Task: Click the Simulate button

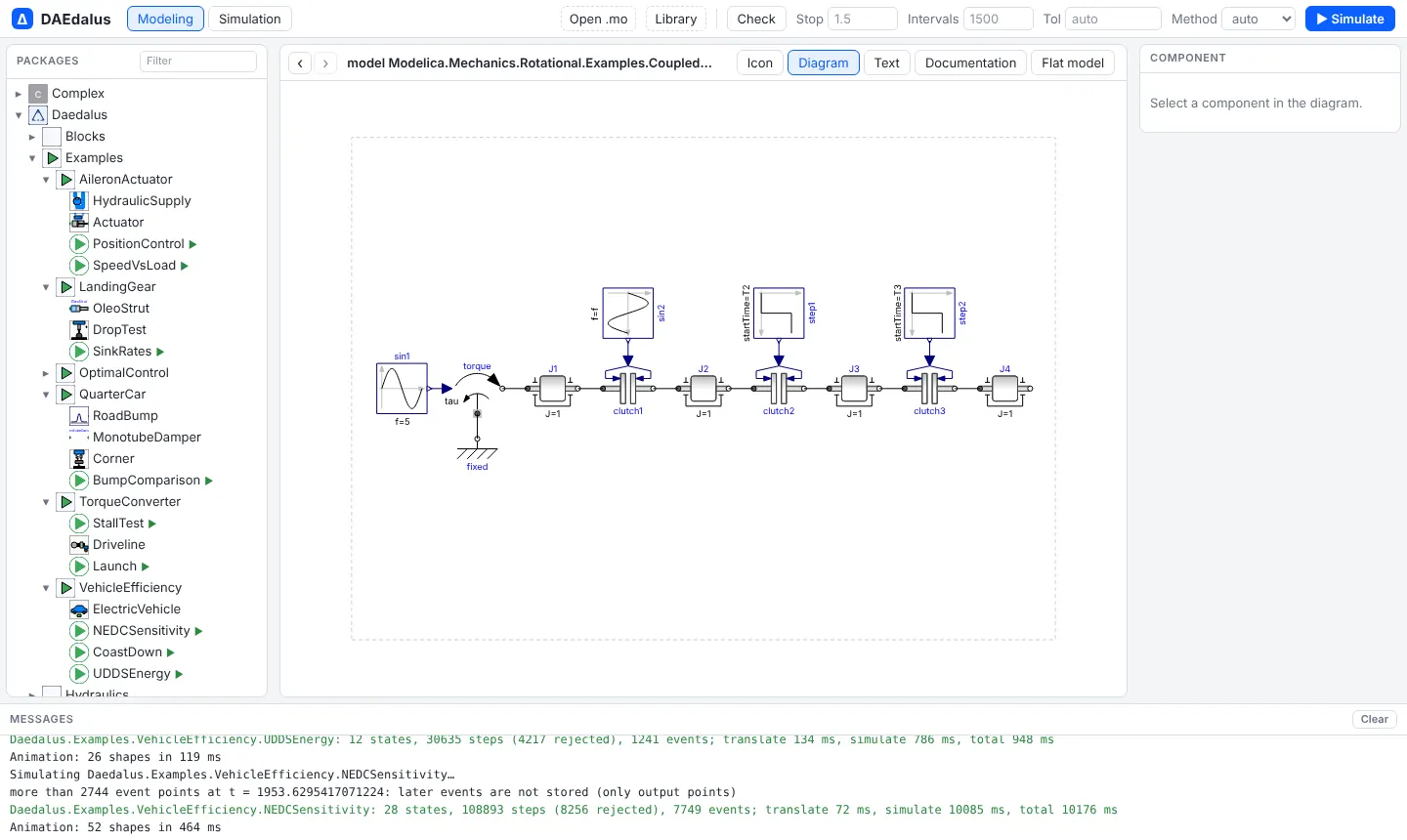Action: pyautogui.click(x=1350, y=19)
